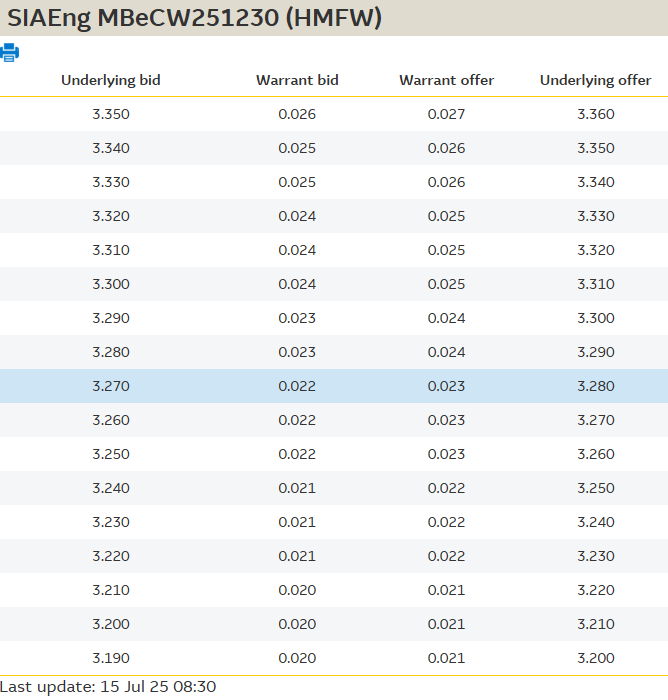Click underlying bid value 3.340

pyautogui.click(x=111, y=148)
